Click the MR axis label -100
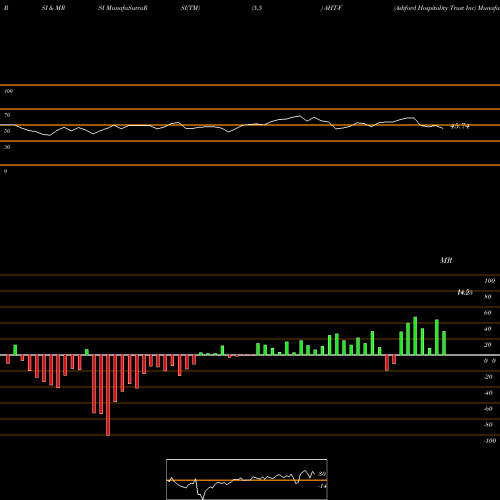The image size is (500, 500). pyautogui.click(x=490, y=441)
